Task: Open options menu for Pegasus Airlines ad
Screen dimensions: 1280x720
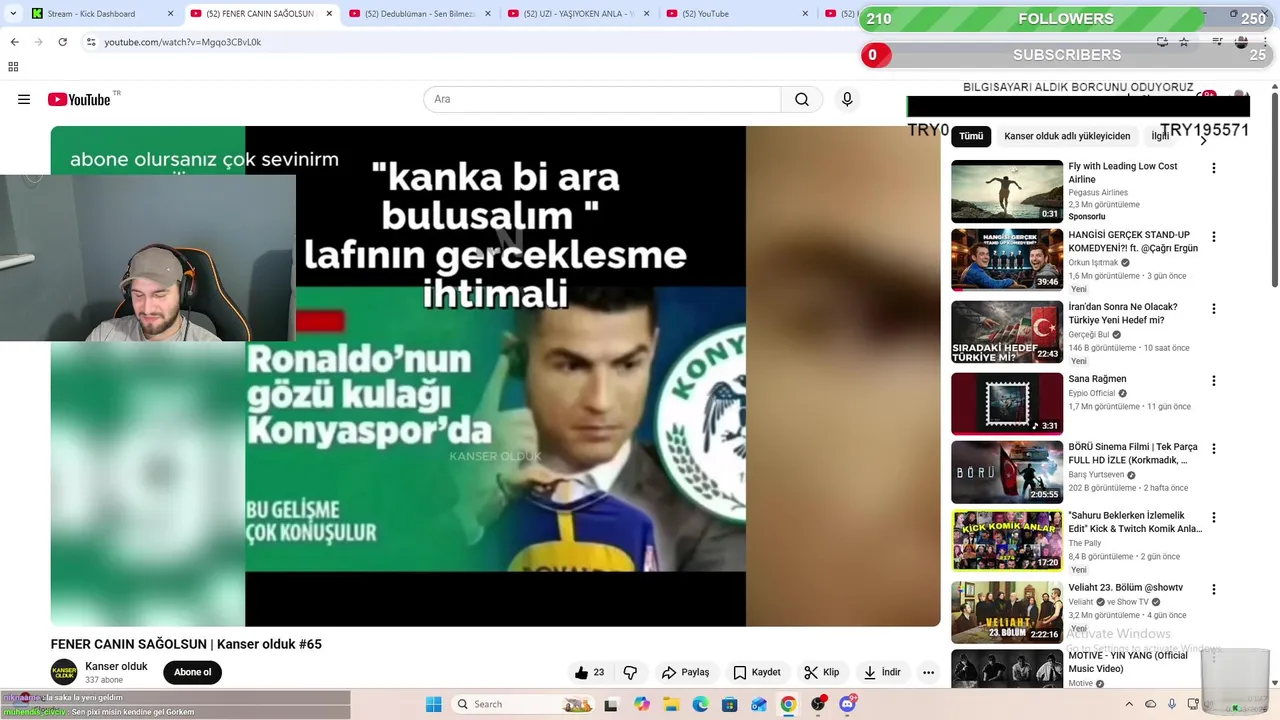Action: pyautogui.click(x=1214, y=168)
